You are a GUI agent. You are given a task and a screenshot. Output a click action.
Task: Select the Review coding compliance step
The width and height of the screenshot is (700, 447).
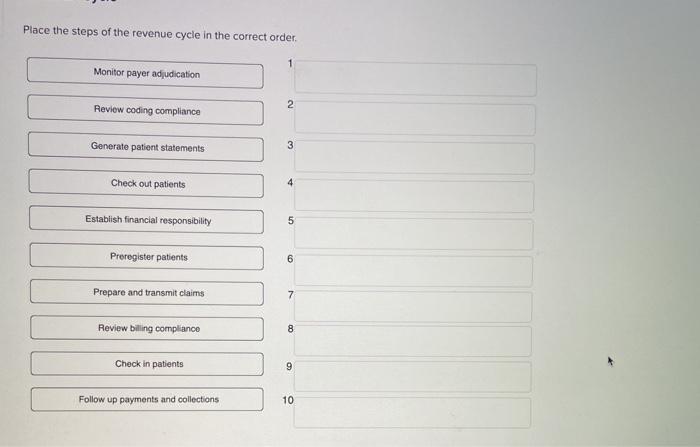[x=146, y=110]
